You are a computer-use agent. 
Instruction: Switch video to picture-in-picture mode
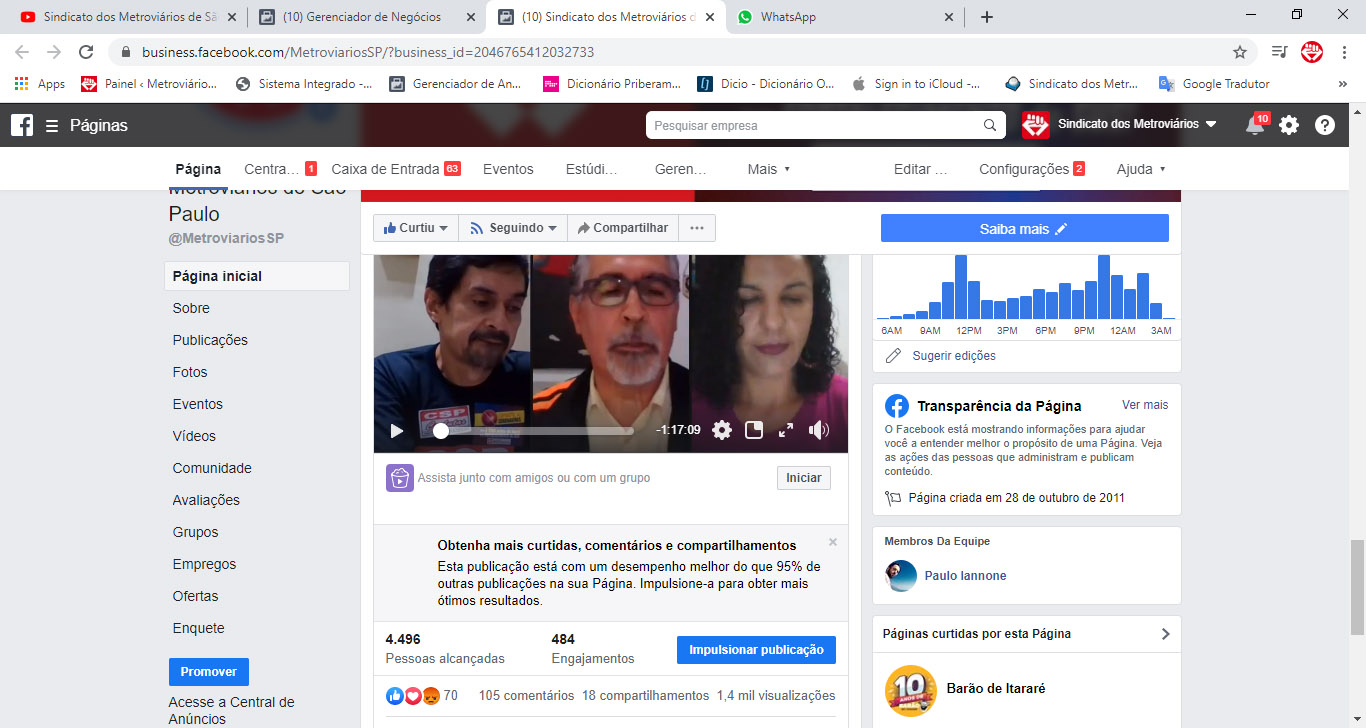[754, 430]
